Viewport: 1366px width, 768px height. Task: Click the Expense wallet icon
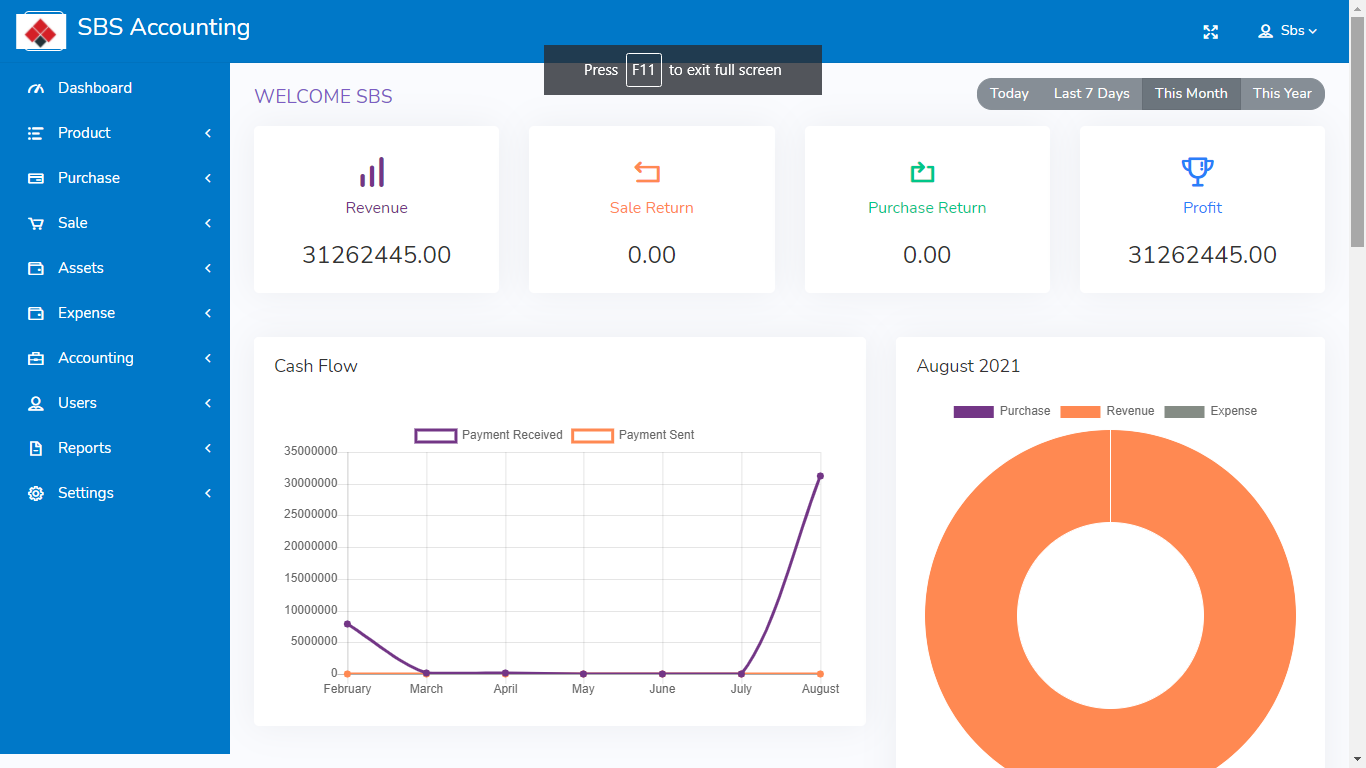(36, 313)
